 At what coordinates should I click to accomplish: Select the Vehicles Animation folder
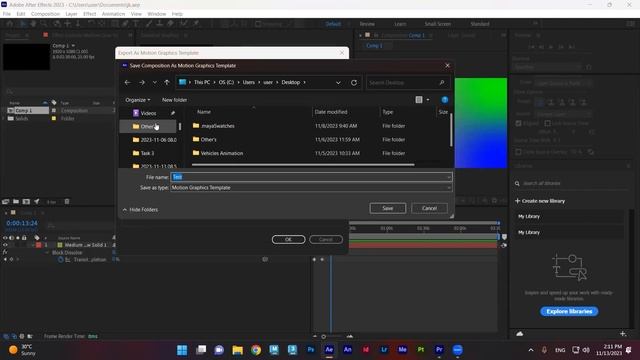click(x=222, y=153)
